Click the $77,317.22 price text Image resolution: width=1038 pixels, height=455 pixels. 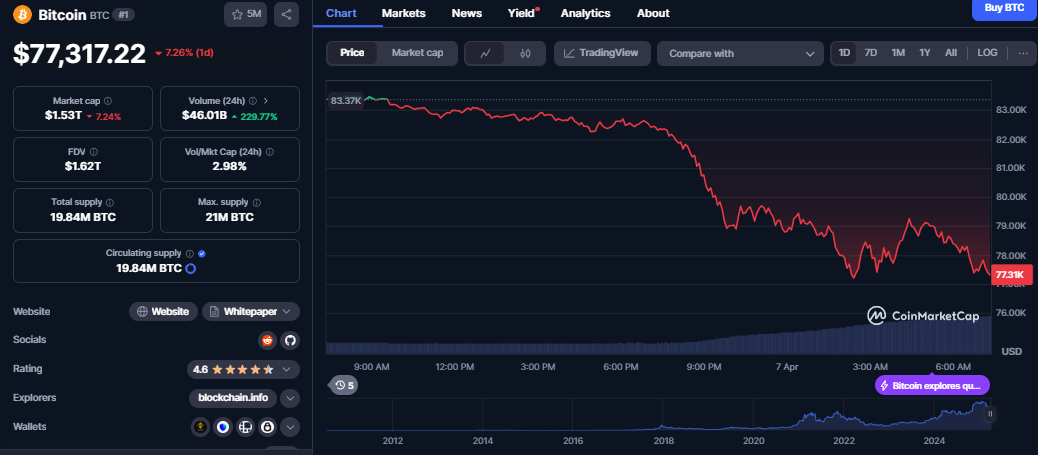79,54
